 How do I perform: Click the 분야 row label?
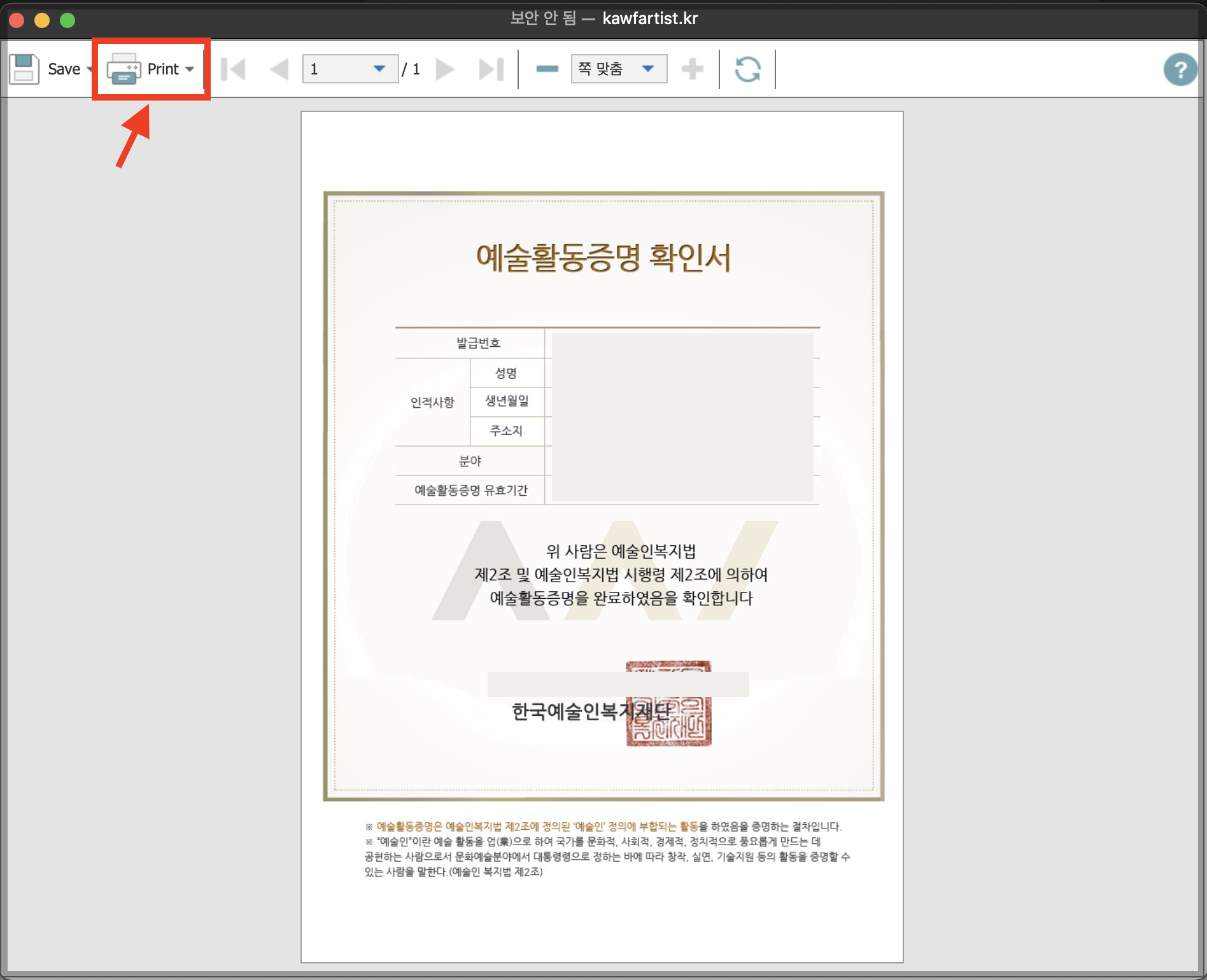click(x=470, y=461)
